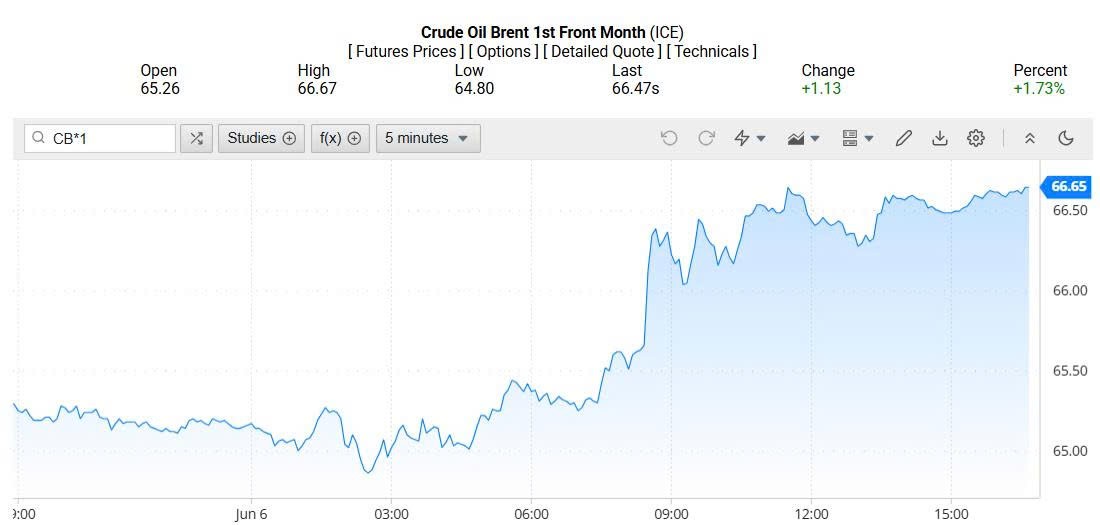The width and height of the screenshot is (1100, 525).
Task: Open the Technicals link
Action: coord(711,51)
